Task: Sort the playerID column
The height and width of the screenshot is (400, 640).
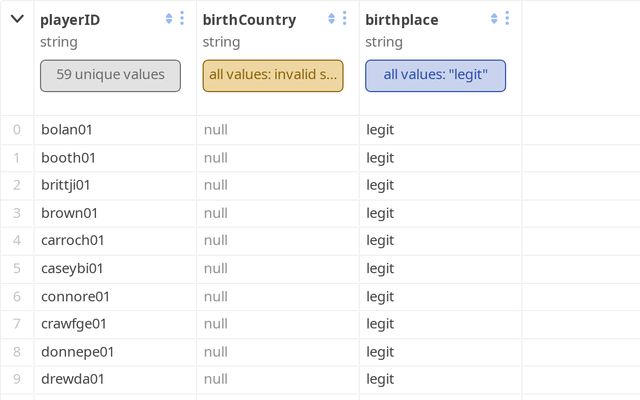Action: 168,19
